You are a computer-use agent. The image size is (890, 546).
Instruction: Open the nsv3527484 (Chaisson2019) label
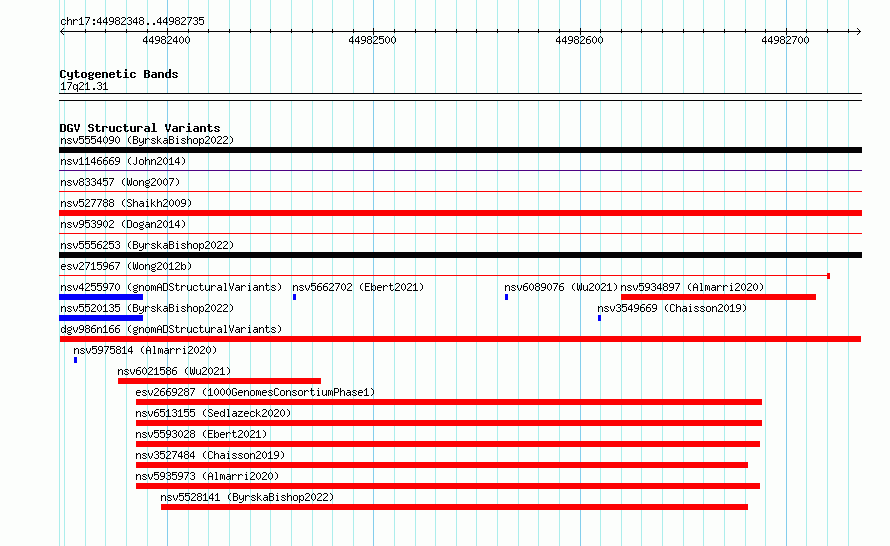210,455
